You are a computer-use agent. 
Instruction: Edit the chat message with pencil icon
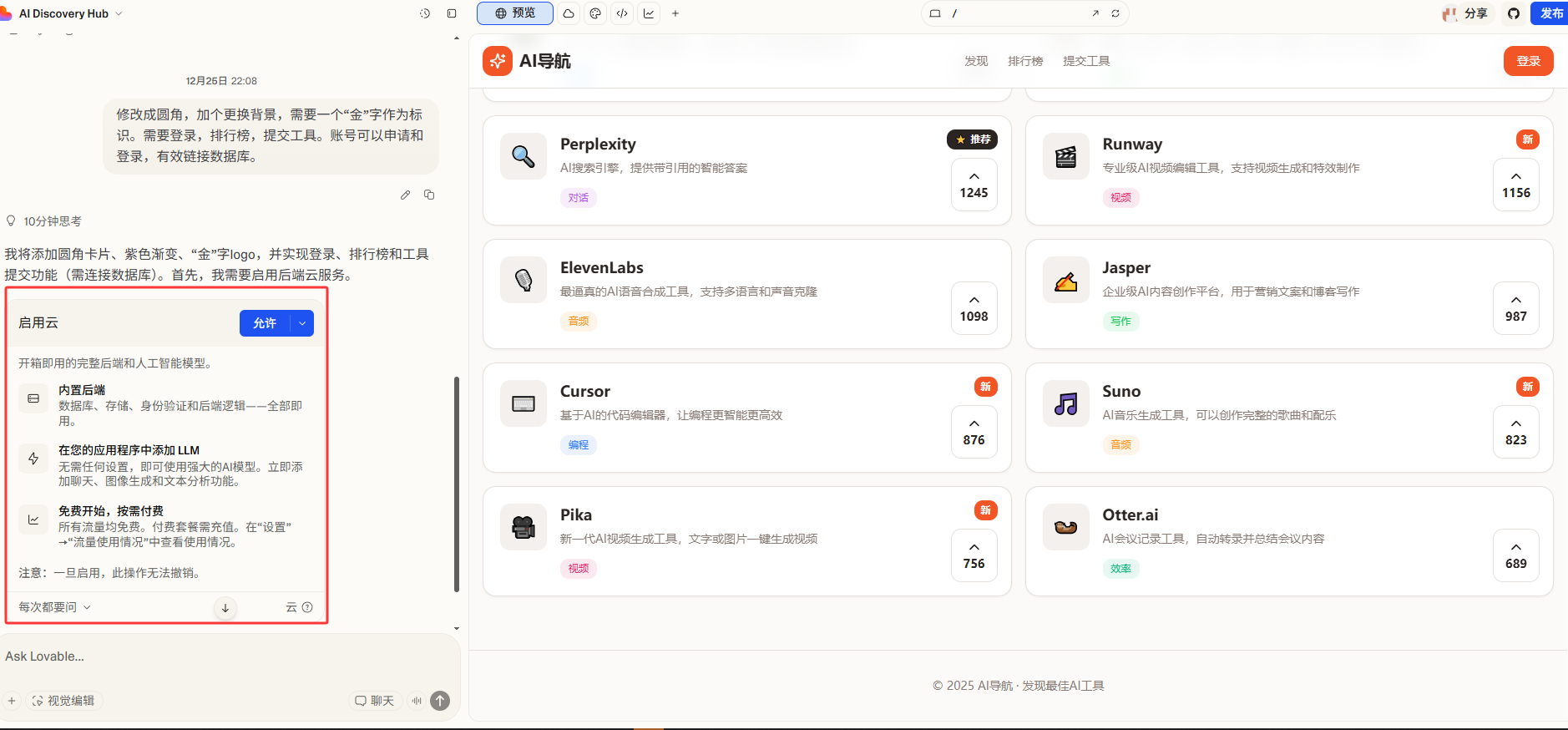point(405,195)
